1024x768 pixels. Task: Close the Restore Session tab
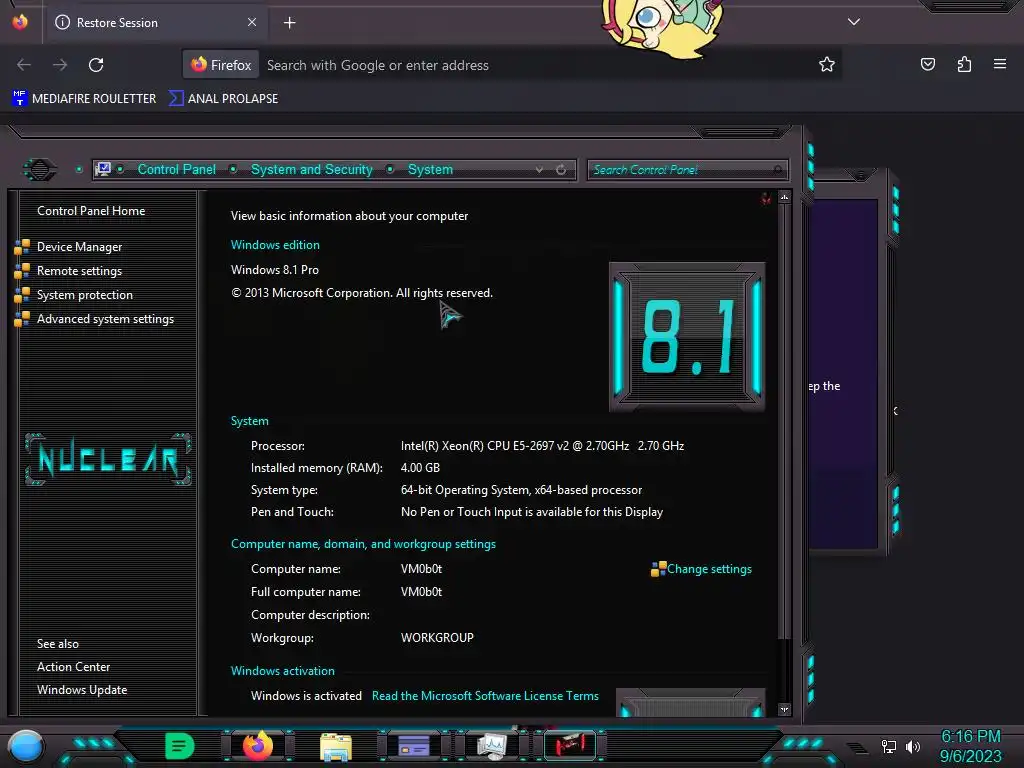tap(251, 22)
